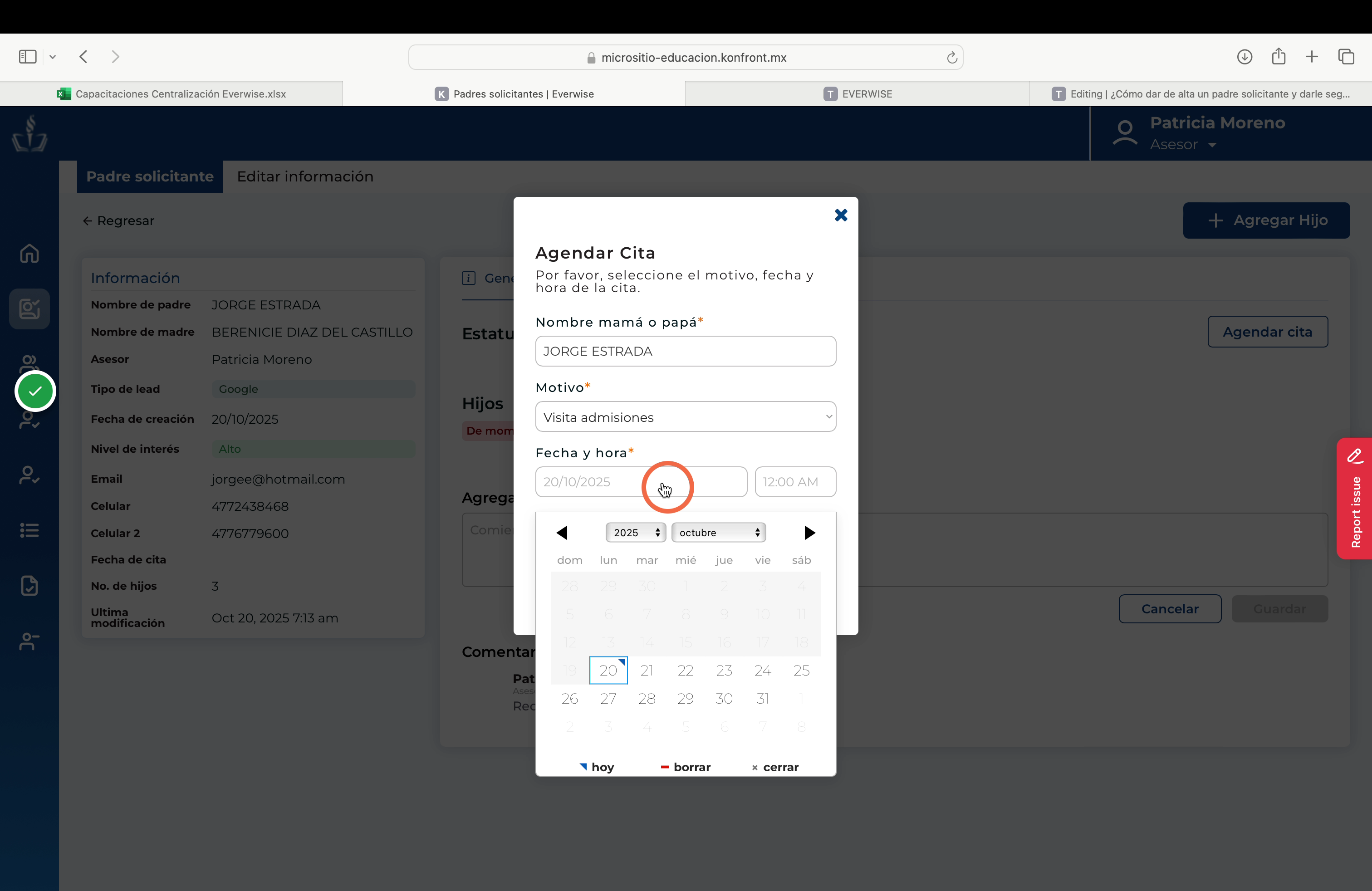The image size is (1372, 891).
Task: Switch to the Editar información tab
Action: coord(305,176)
